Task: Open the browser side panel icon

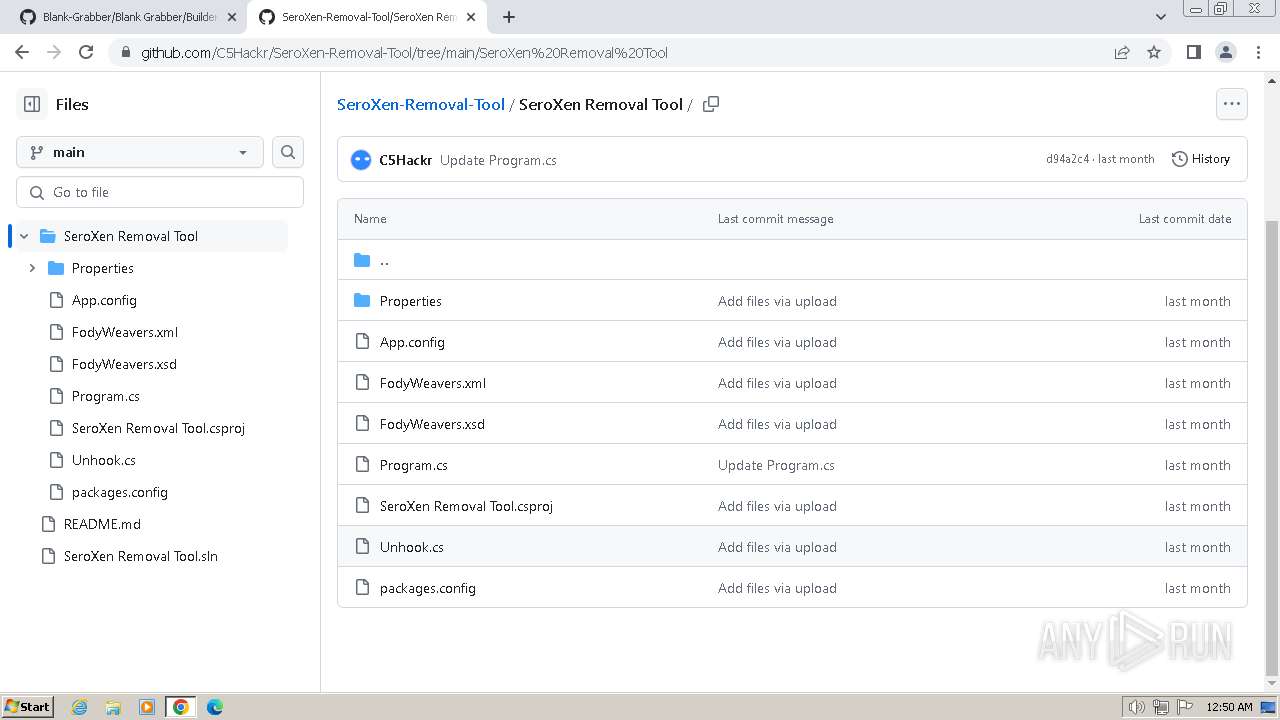Action: pos(1193,52)
